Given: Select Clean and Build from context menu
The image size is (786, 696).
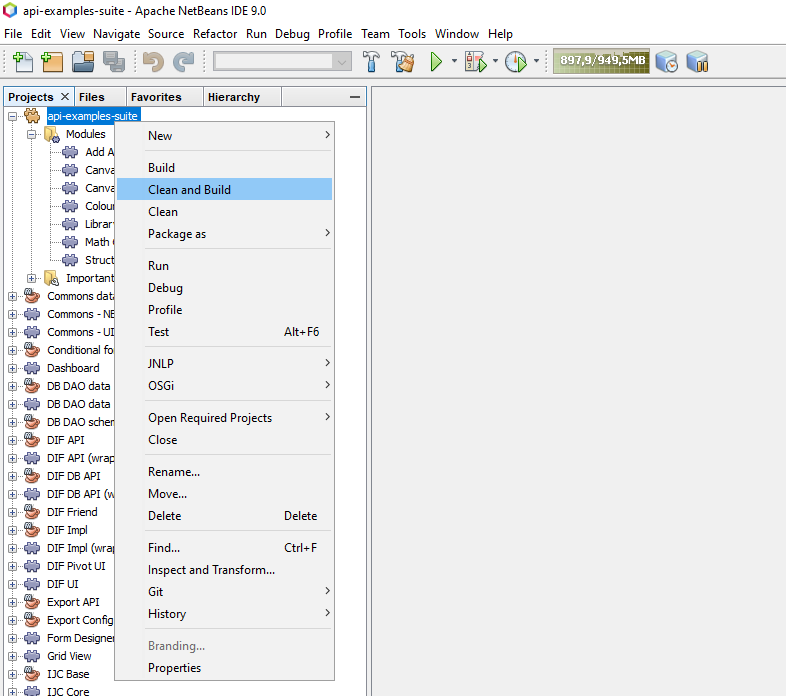Looking at the screenshot, I should point(190,190).
